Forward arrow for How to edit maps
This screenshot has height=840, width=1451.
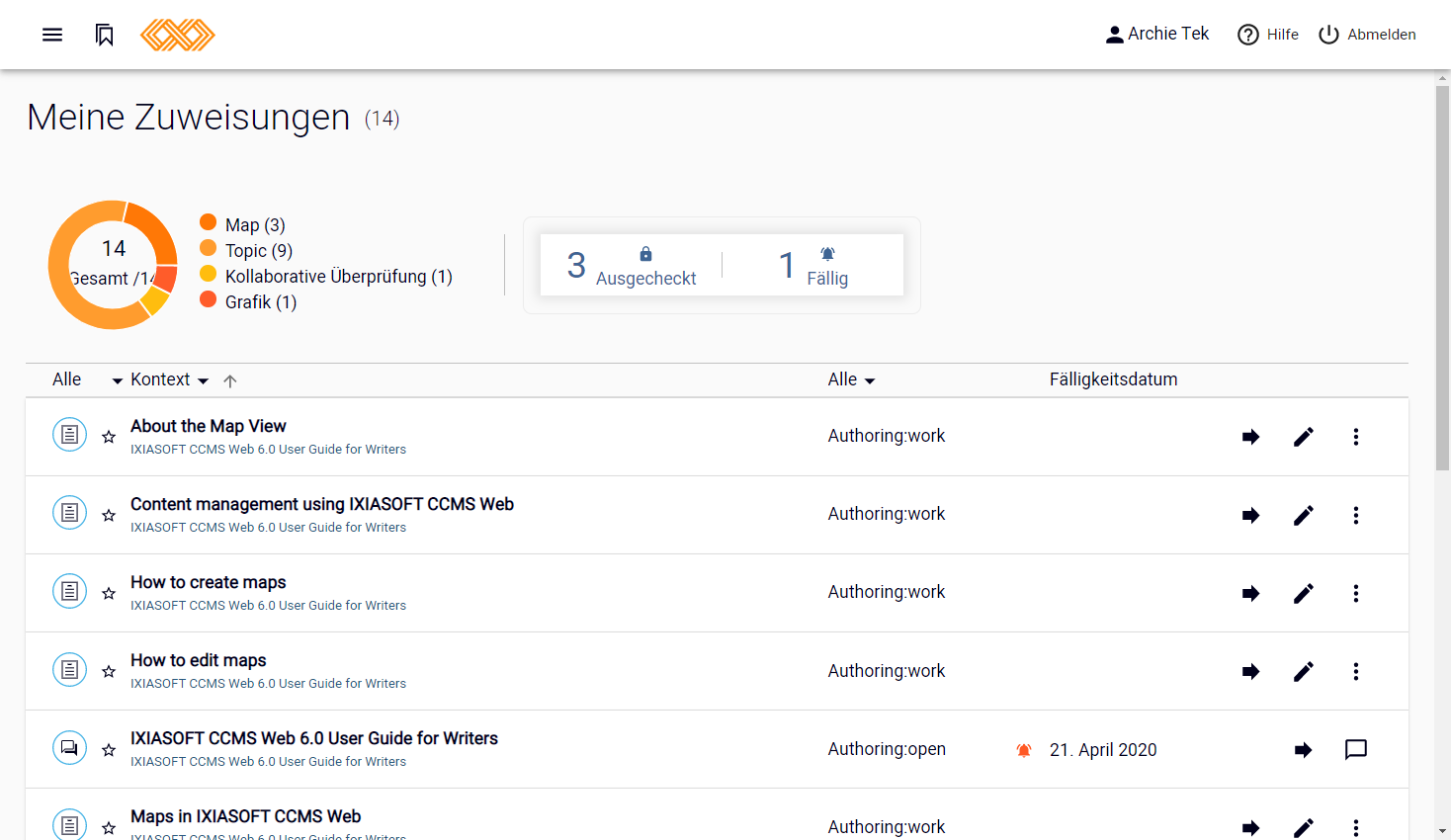pos(1250,671)
